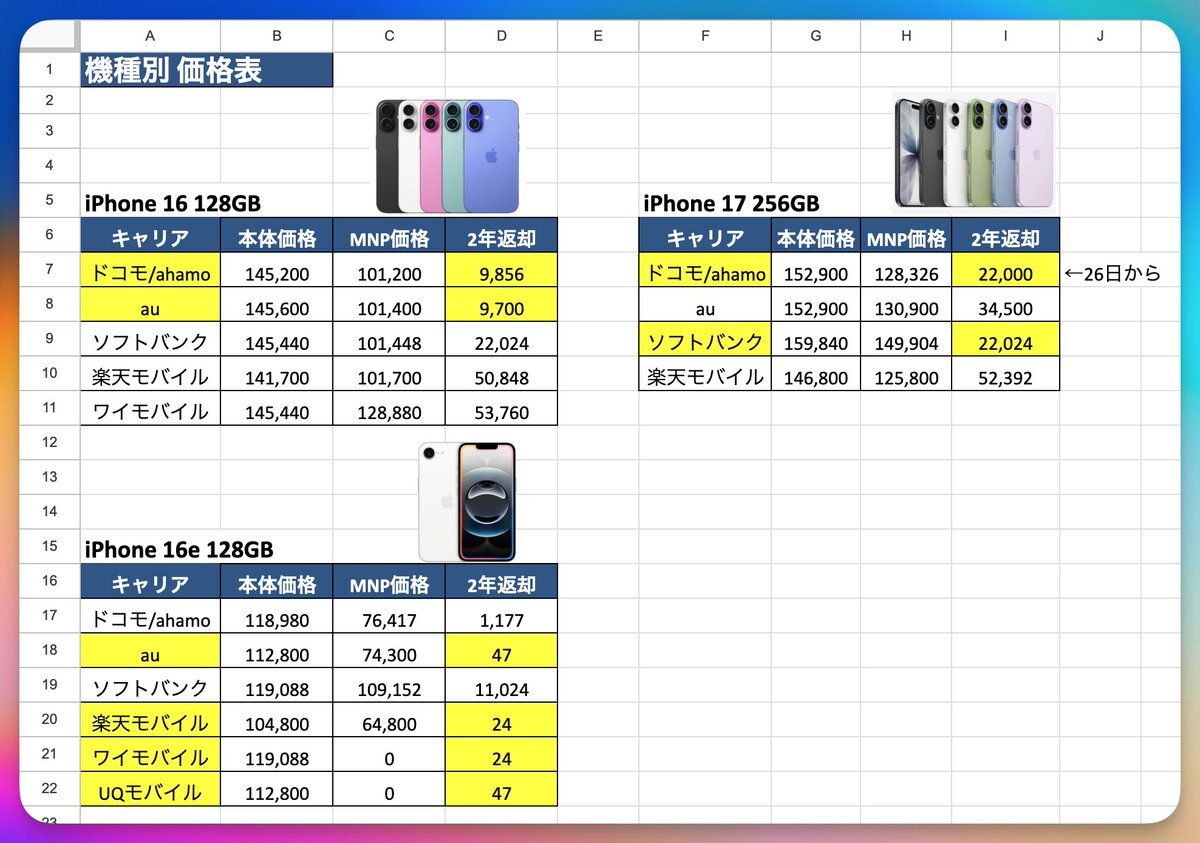
Task: Click MNP価格 header in iPhone 17 table
Action: point(906,236)
